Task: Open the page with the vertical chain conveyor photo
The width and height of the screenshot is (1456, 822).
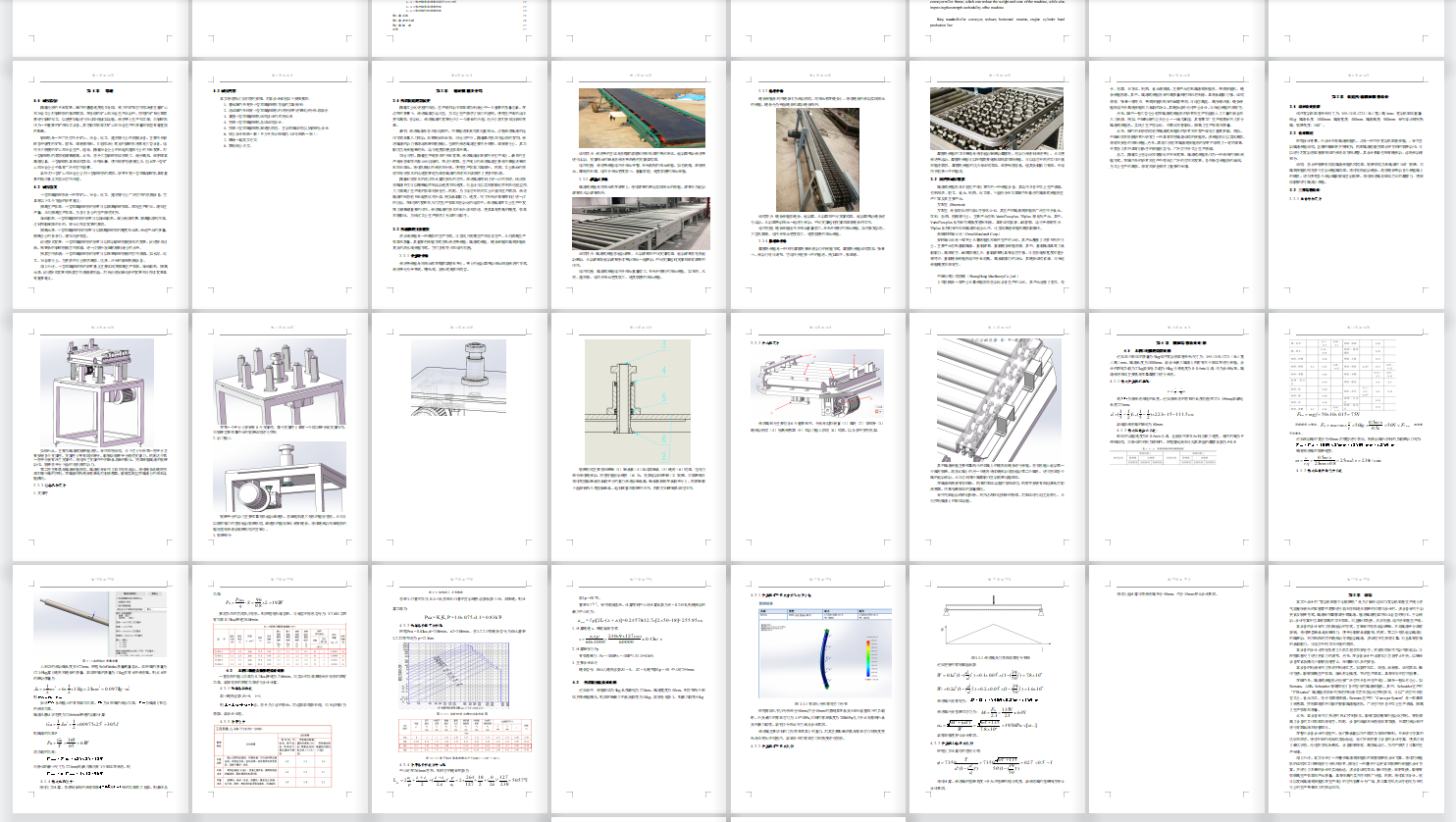Action: coord(820,183)
